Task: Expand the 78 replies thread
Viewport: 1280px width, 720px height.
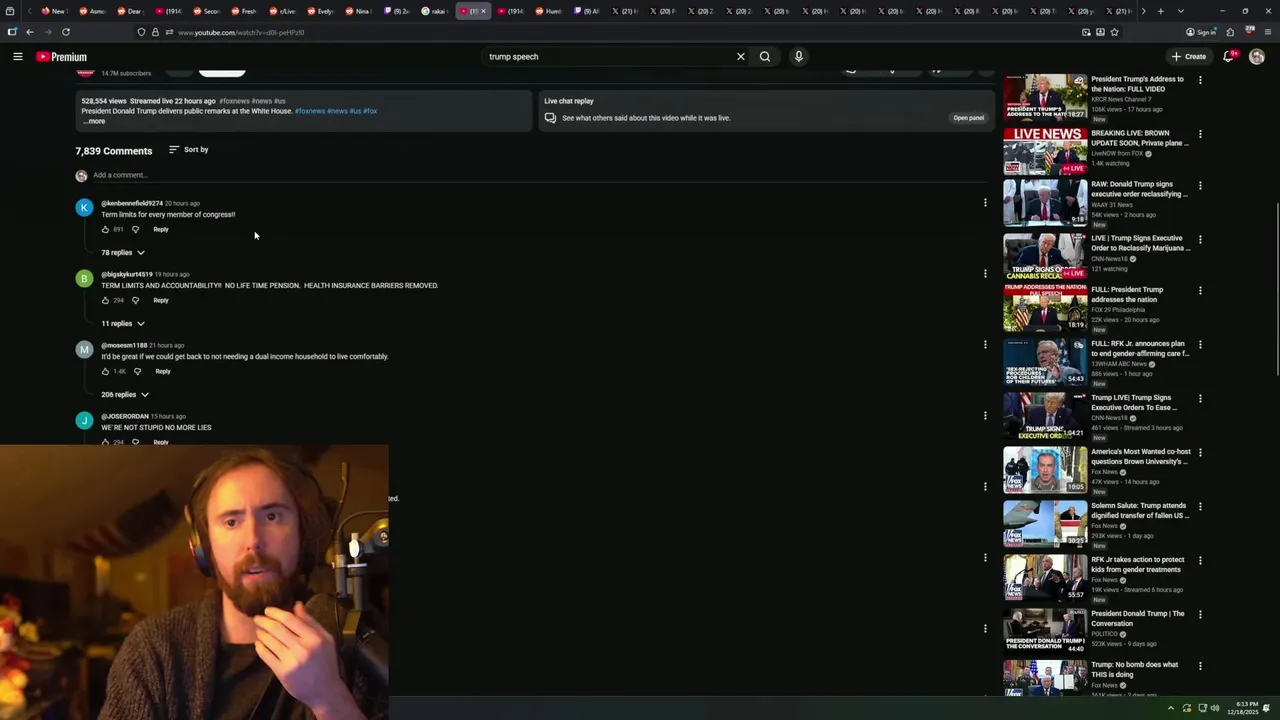Action: tap(123, 253)
